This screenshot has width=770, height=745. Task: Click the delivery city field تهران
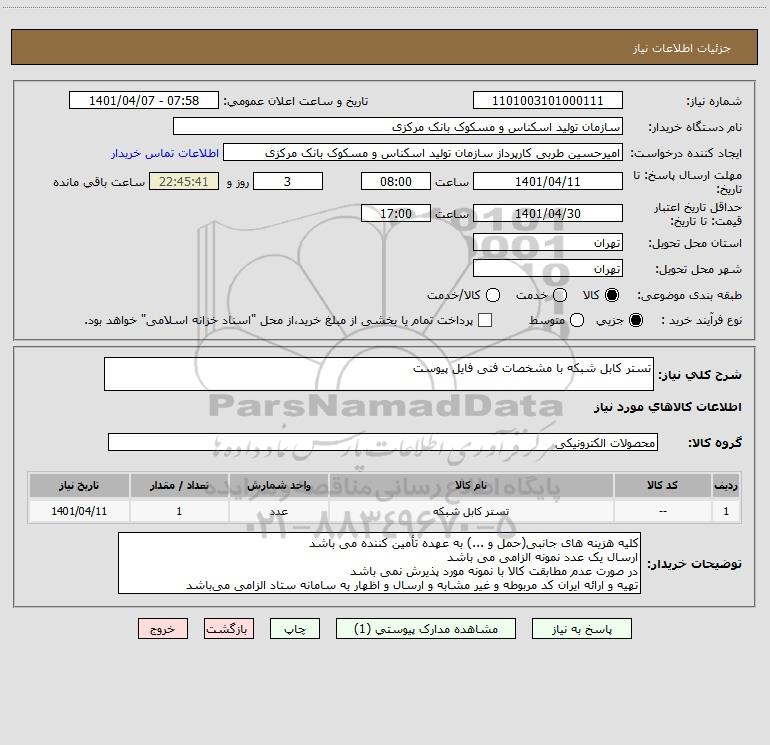pyautogui.click(x=548, y=268)
